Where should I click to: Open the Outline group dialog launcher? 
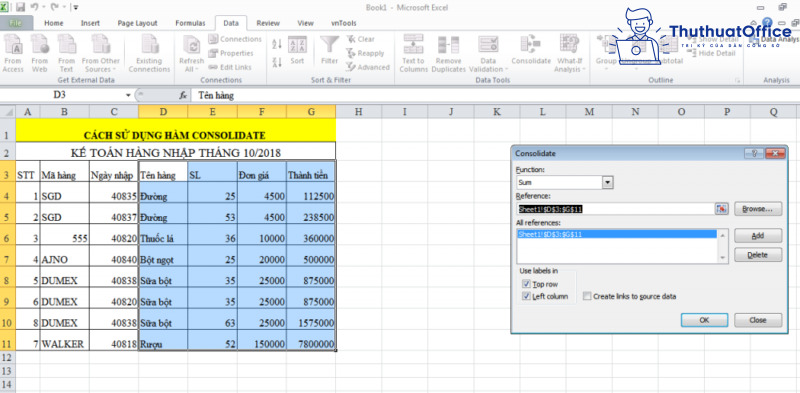click(737, 80)
